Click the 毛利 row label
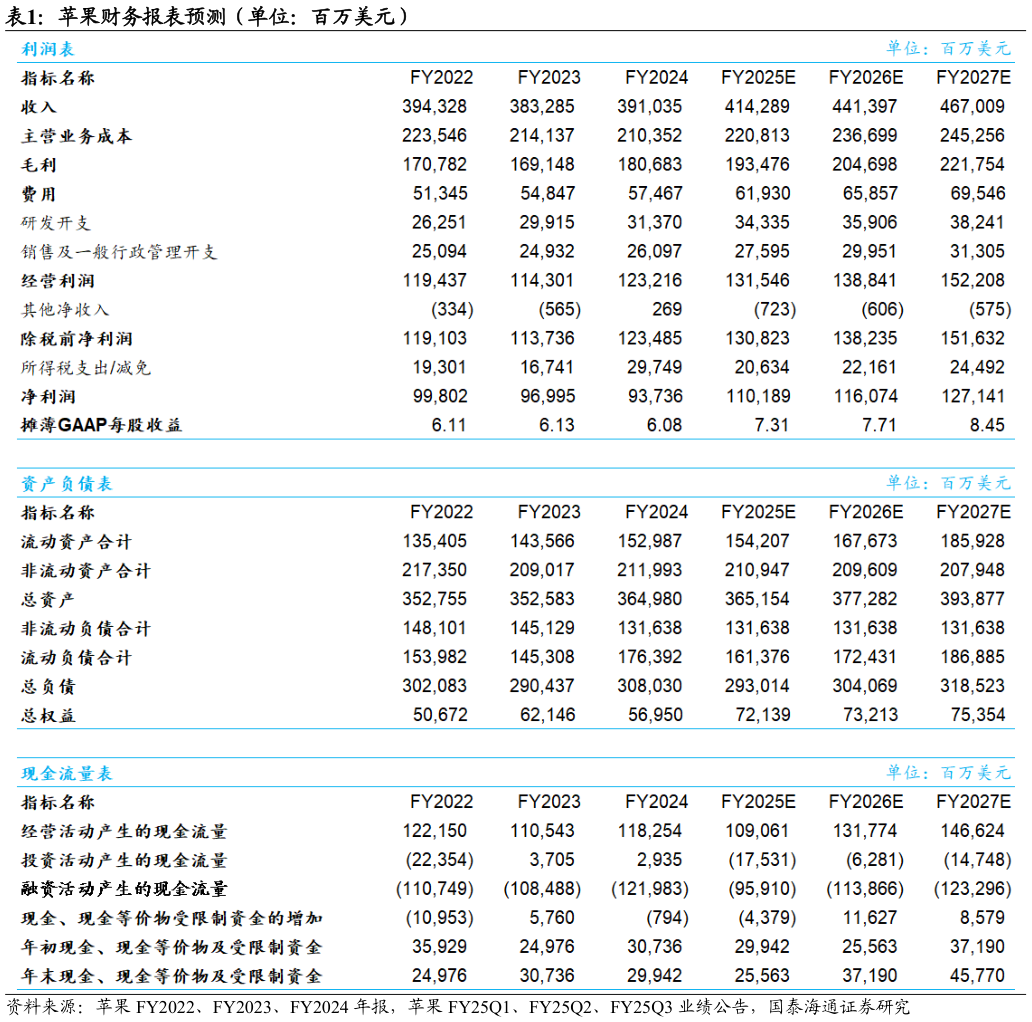Image resolution: width=1032 pixels, height=1022 pixels. pyautogui.click(x=39, y=165)
